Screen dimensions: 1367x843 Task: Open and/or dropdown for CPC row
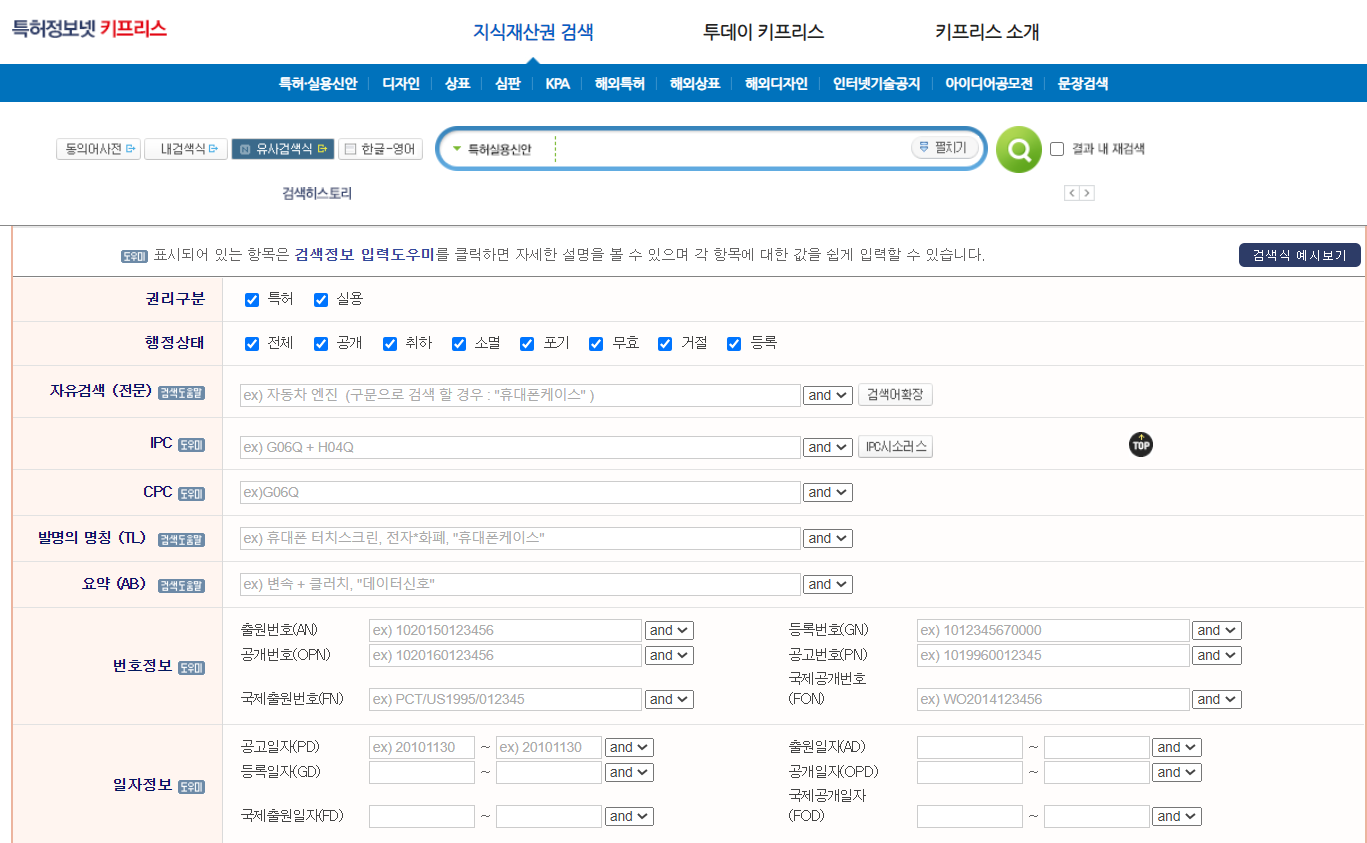pos(828,493)
